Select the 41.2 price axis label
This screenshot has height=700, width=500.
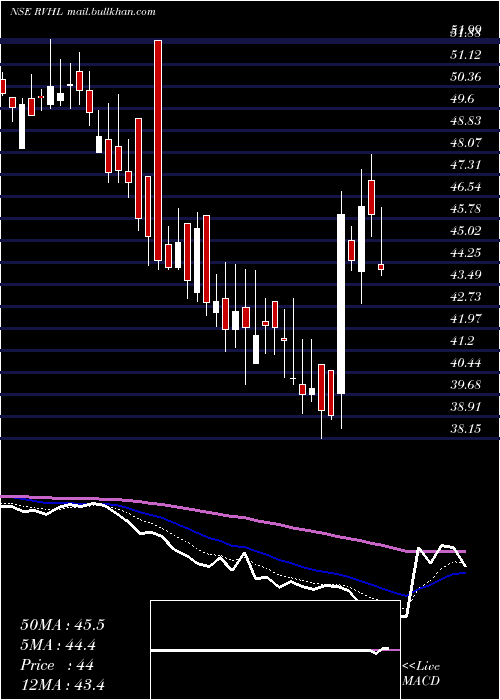pyautogui.click(x=462, y=341)
